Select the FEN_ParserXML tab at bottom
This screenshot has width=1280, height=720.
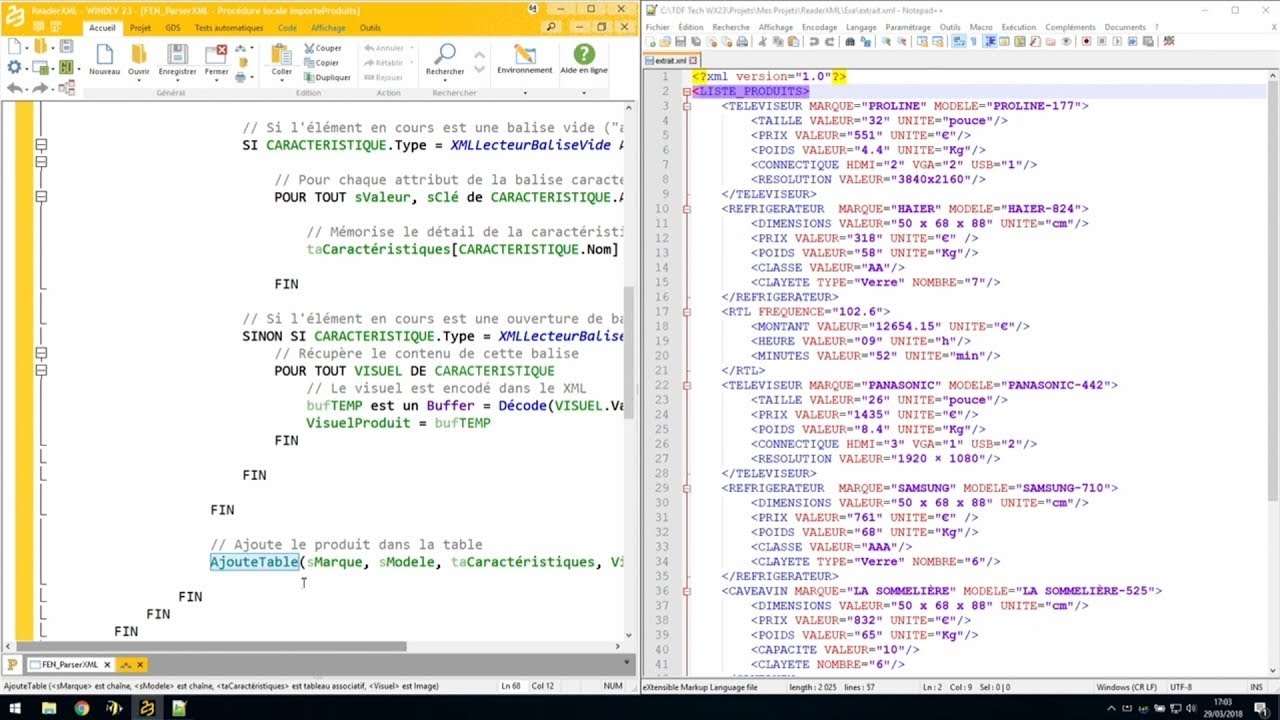pos(69,664)
